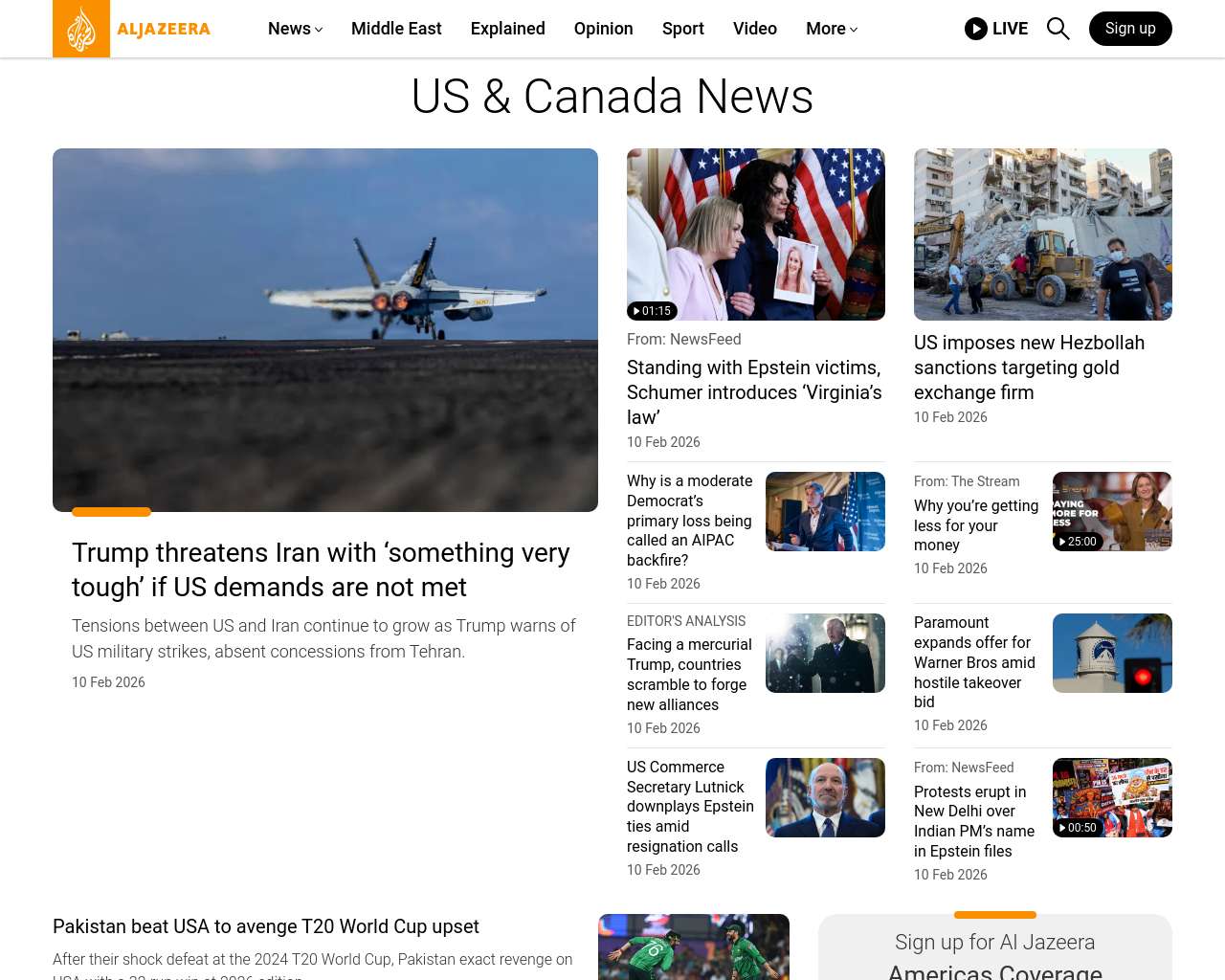
Task: Click the Hezbollah rubble bulldozer image
Action: tap(1043, 234)
